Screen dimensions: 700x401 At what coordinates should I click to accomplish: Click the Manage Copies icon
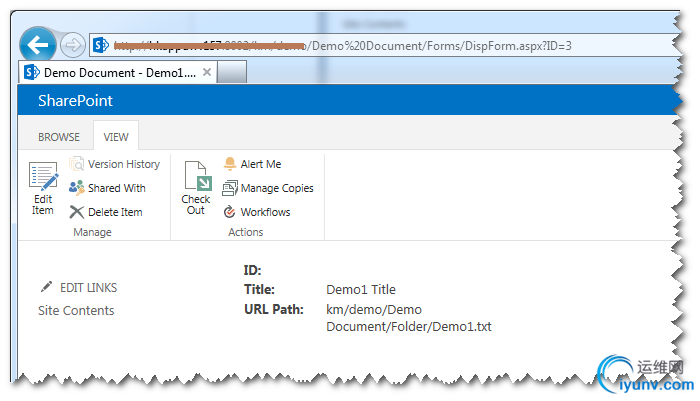[x=230, y=188]
